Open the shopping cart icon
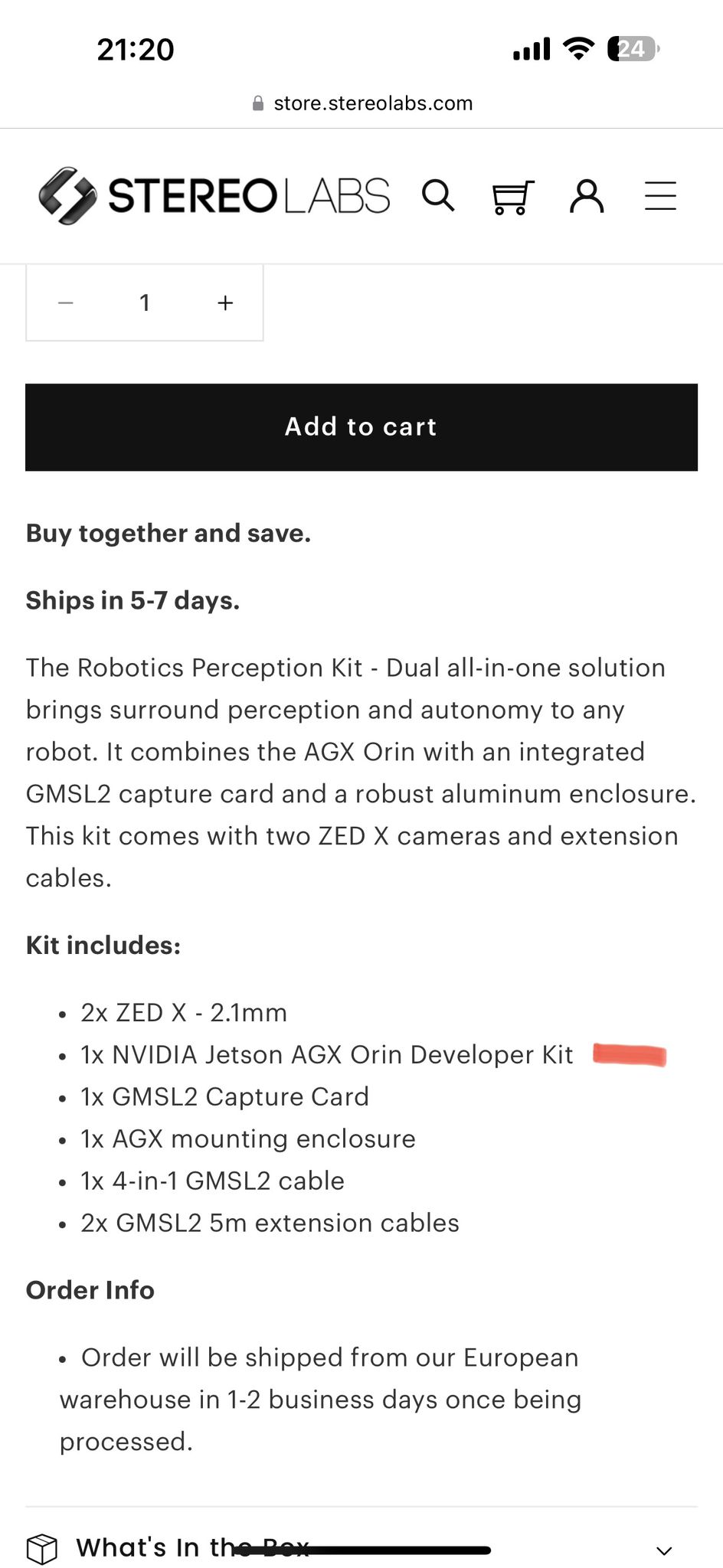 click(512, 197)
